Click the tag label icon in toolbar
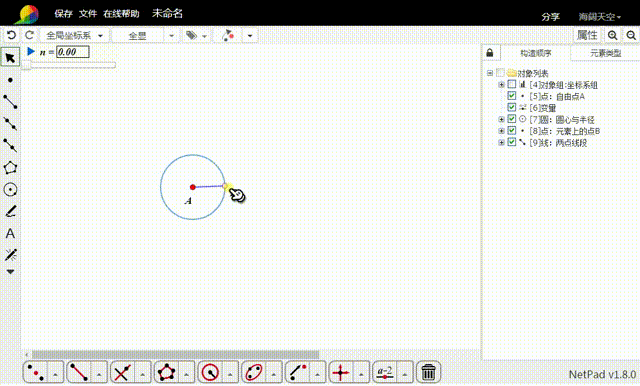This screenshot has height=386, width=640. tap(191, 35)
